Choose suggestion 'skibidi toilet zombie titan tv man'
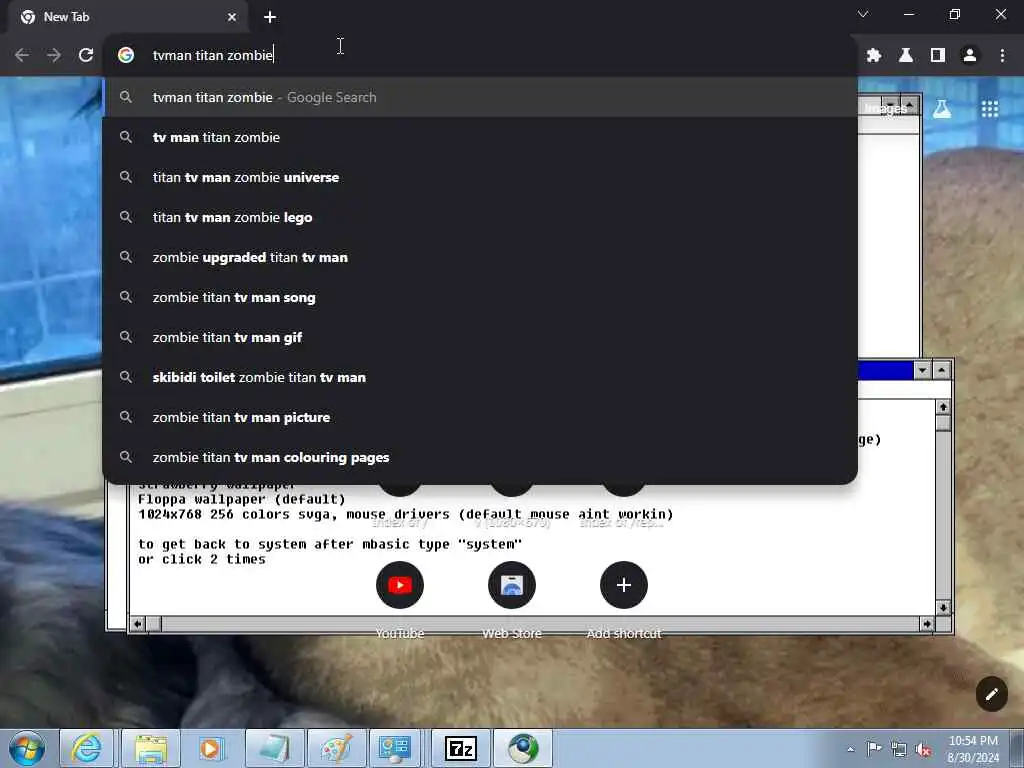Screen dimensions: 1024x768 [480, 377]
